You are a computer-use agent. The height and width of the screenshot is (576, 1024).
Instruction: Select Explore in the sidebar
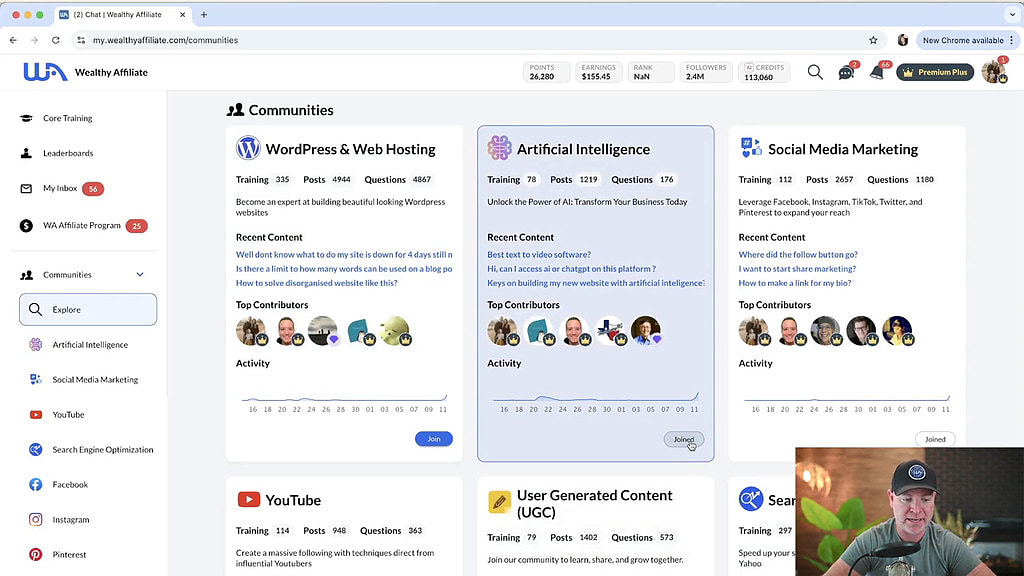[88, 310]
